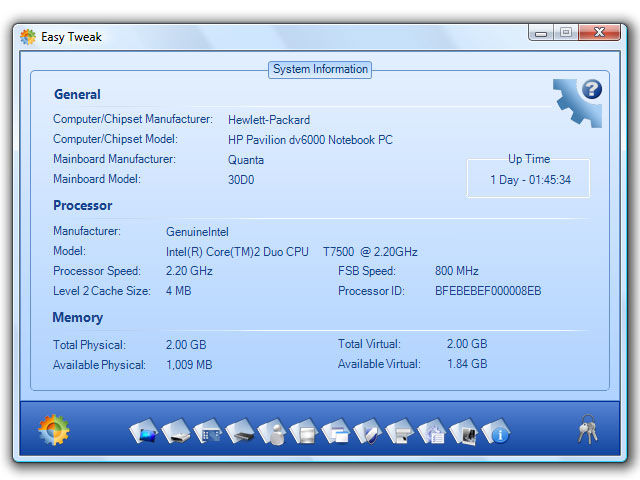Open the network device tweaks folder icon
The width and height of the screenshot is (640, 480).
[x=240, y=431]
